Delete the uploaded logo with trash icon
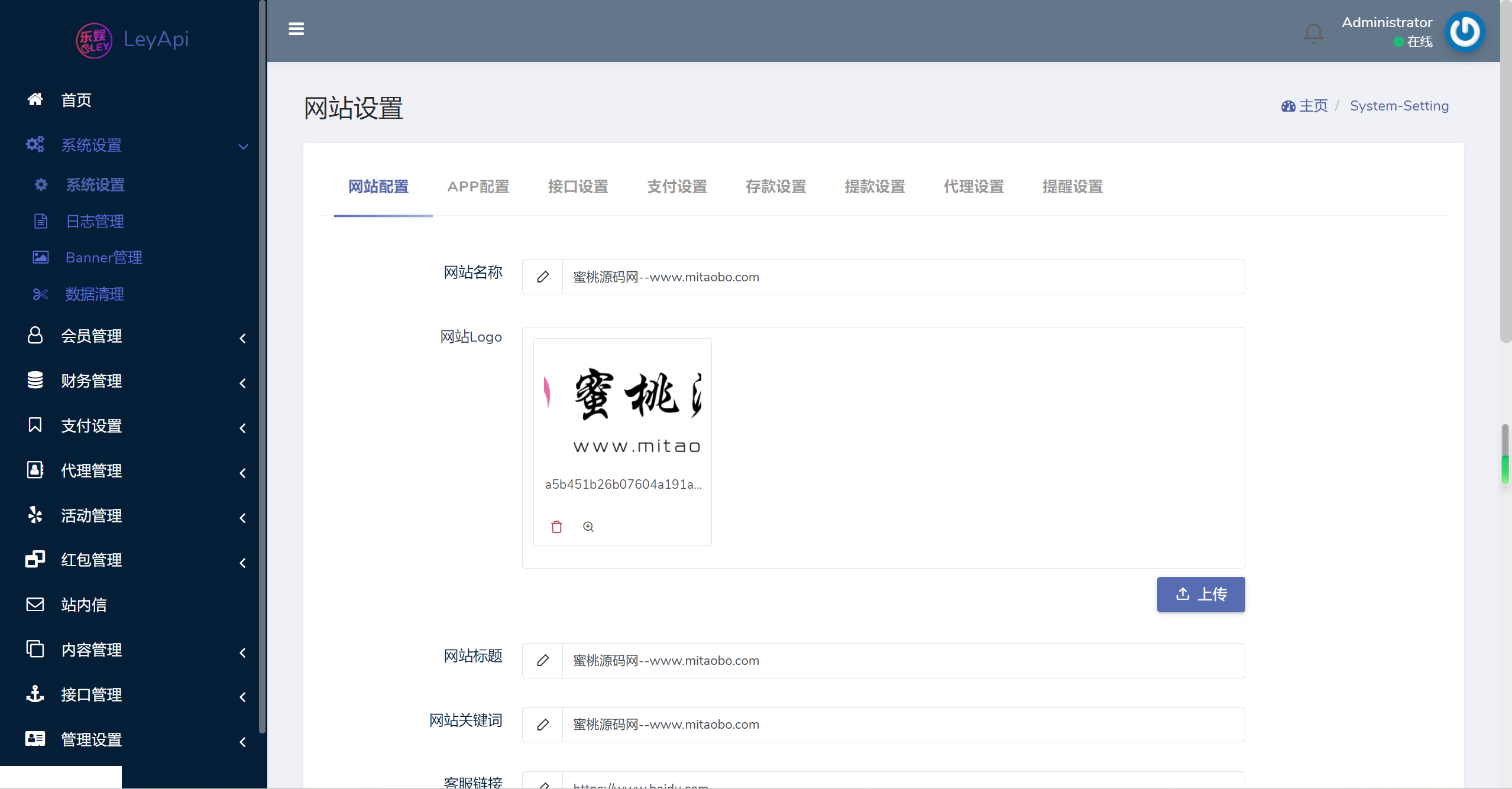 [x=556, y=527]
